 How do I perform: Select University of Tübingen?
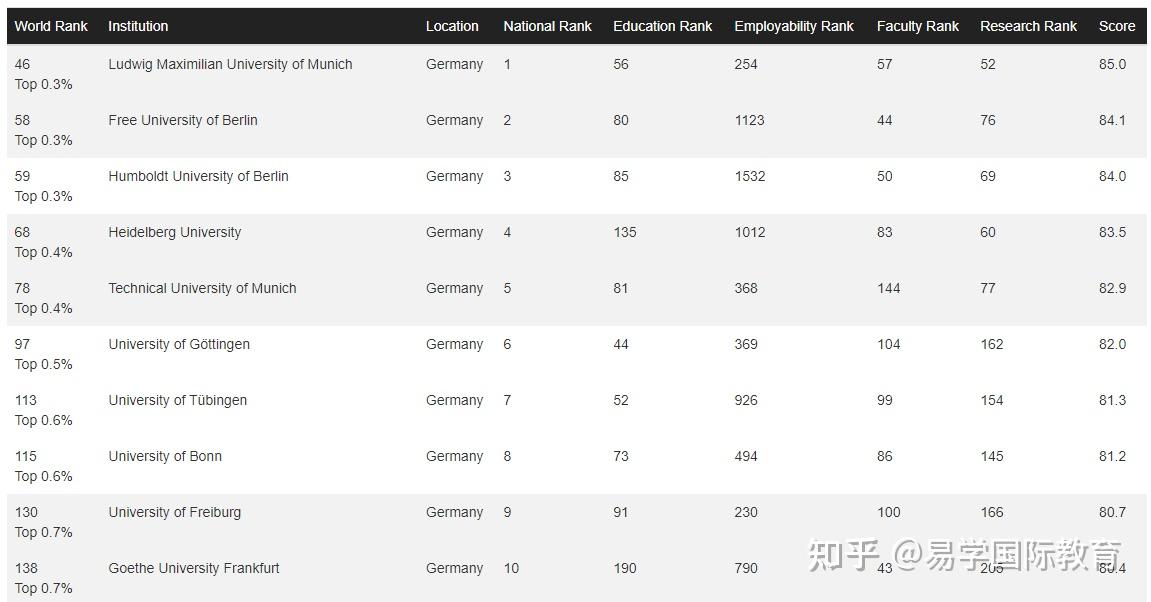pos(178,401)
